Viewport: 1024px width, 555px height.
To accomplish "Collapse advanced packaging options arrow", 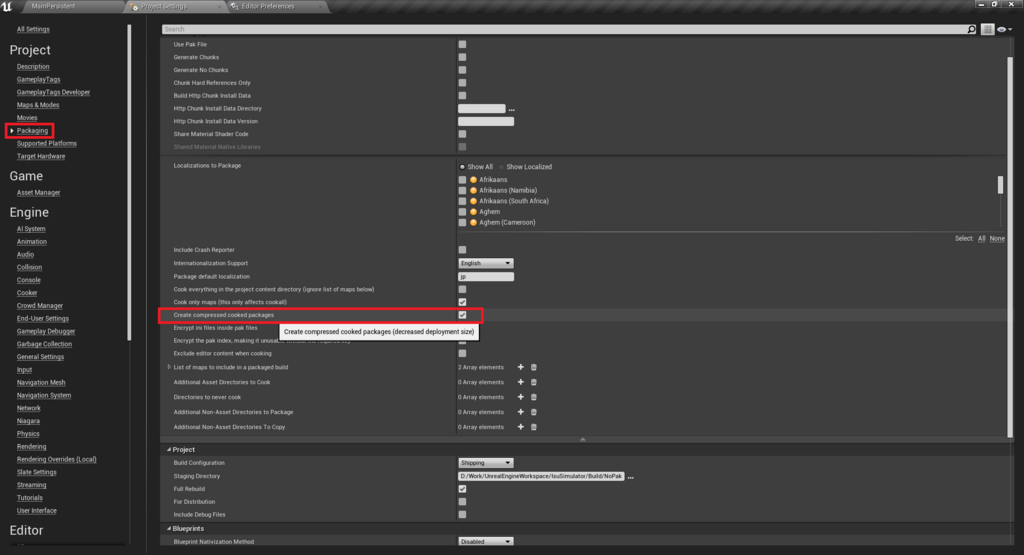I will tap(583, 439).
